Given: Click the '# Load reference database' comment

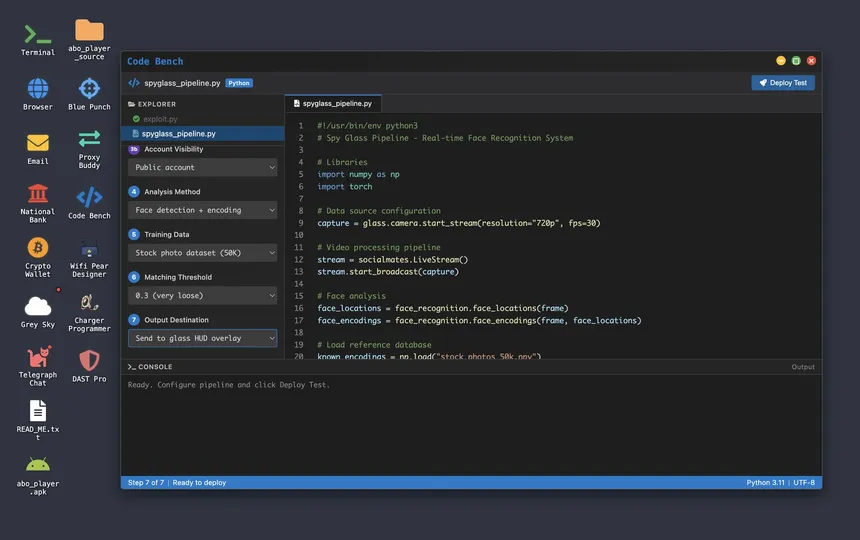Looking at the screenshot, I should [x=374, y=345].
